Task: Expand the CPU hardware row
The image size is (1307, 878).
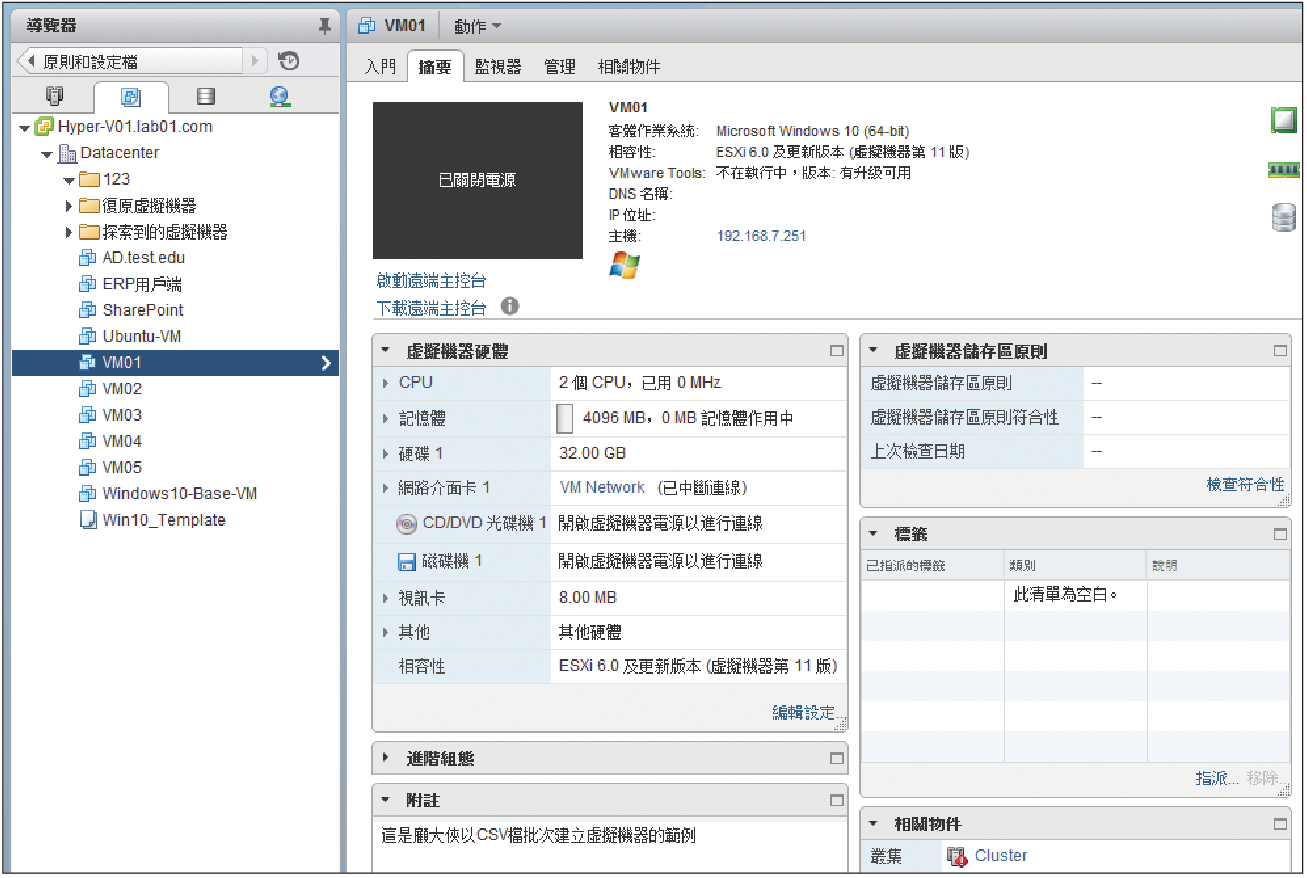Action: coord(385,383)
